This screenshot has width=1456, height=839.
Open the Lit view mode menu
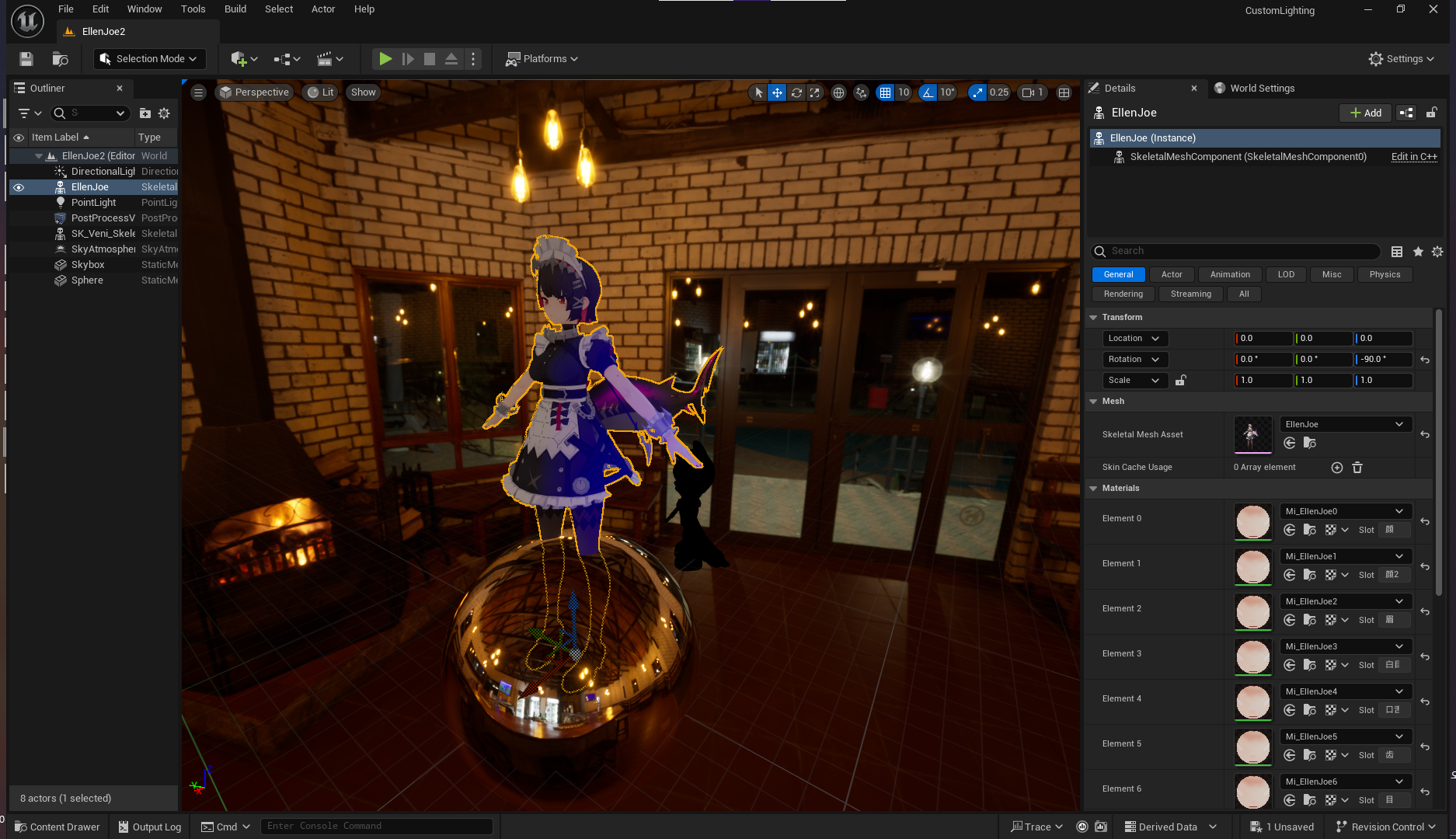pos(320,92)
